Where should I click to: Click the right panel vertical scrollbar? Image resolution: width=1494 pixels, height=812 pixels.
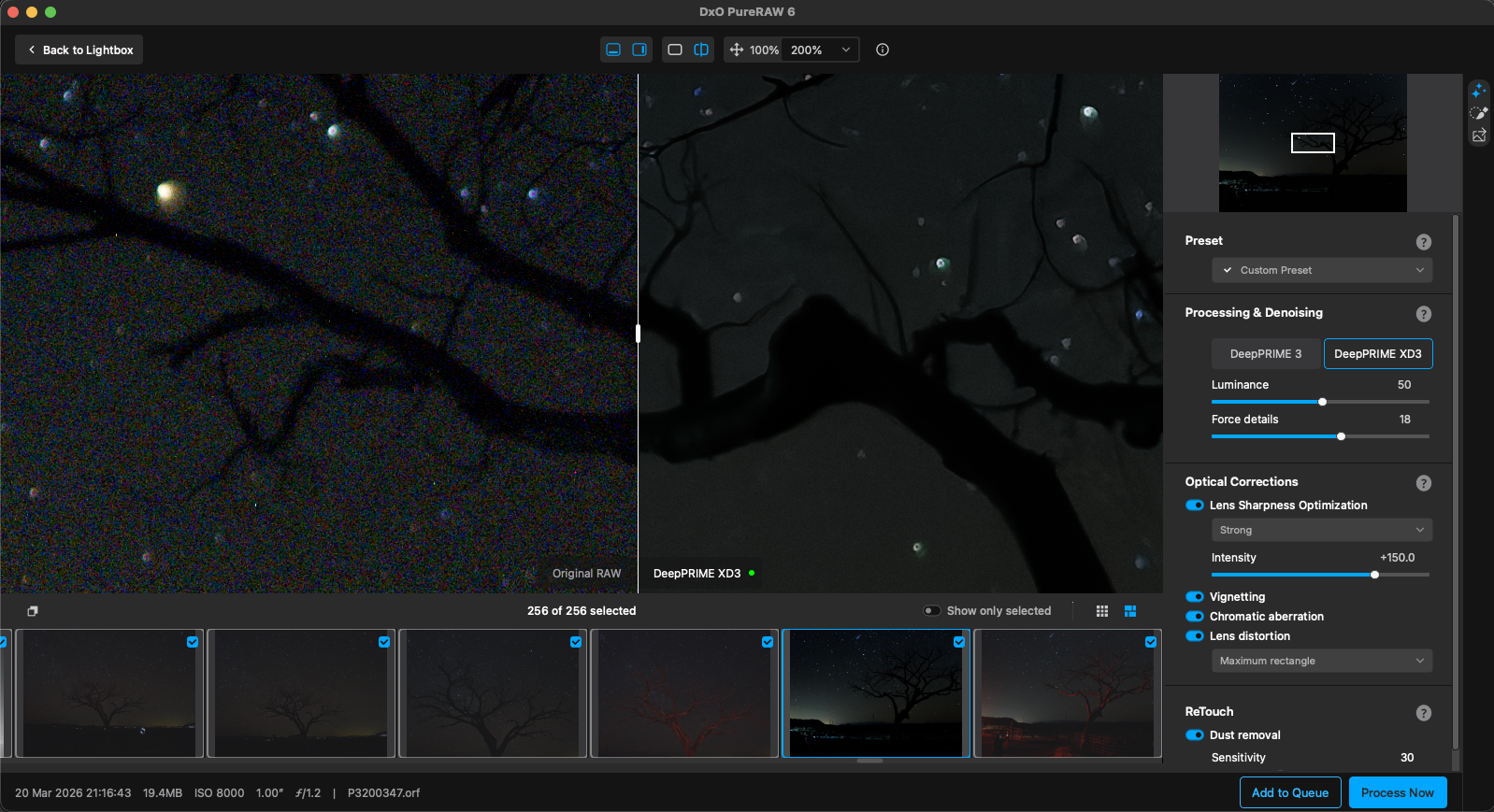1456,481
